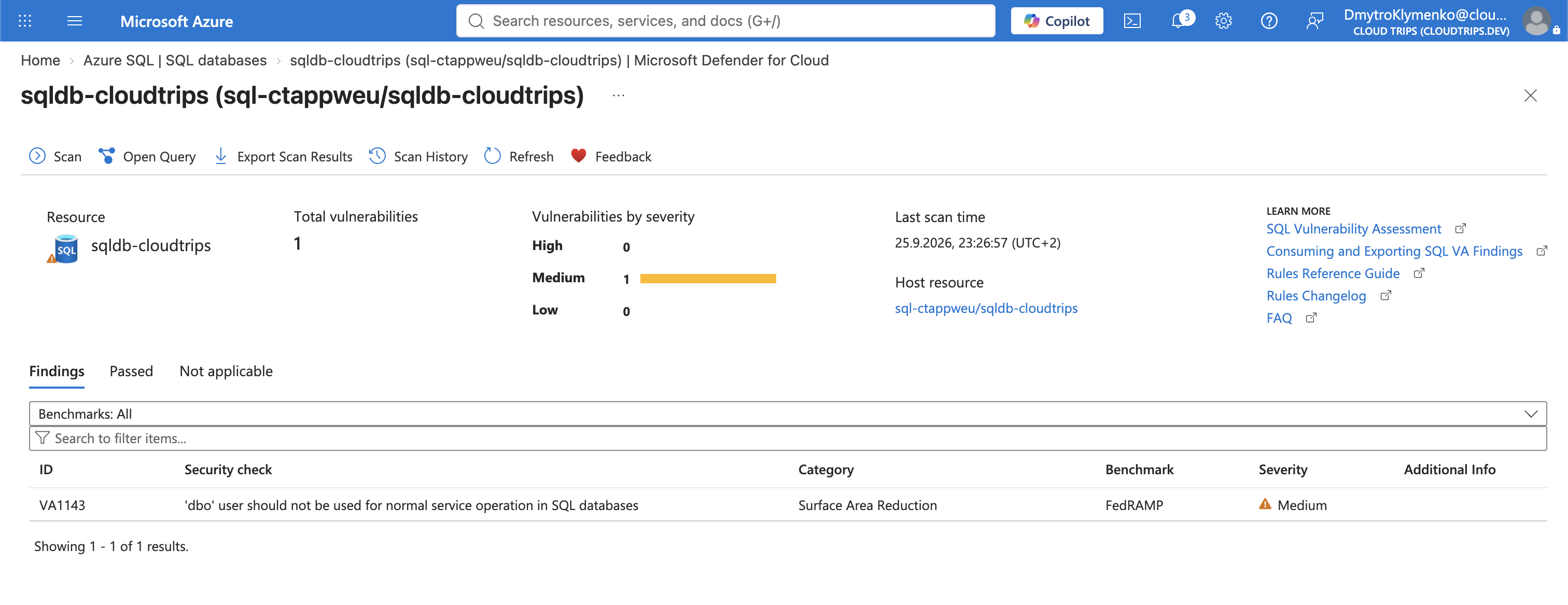The image size is (1568, 605).
Task: Click the Search to filter items field
Action: click(788, 438)
